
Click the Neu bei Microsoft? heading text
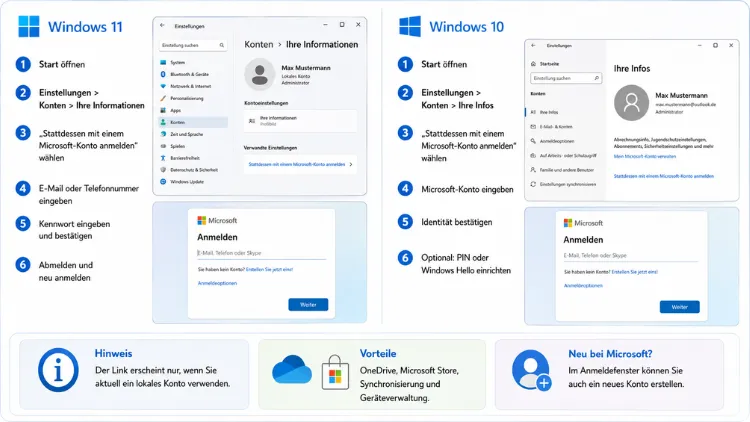[x=610, y=354]
